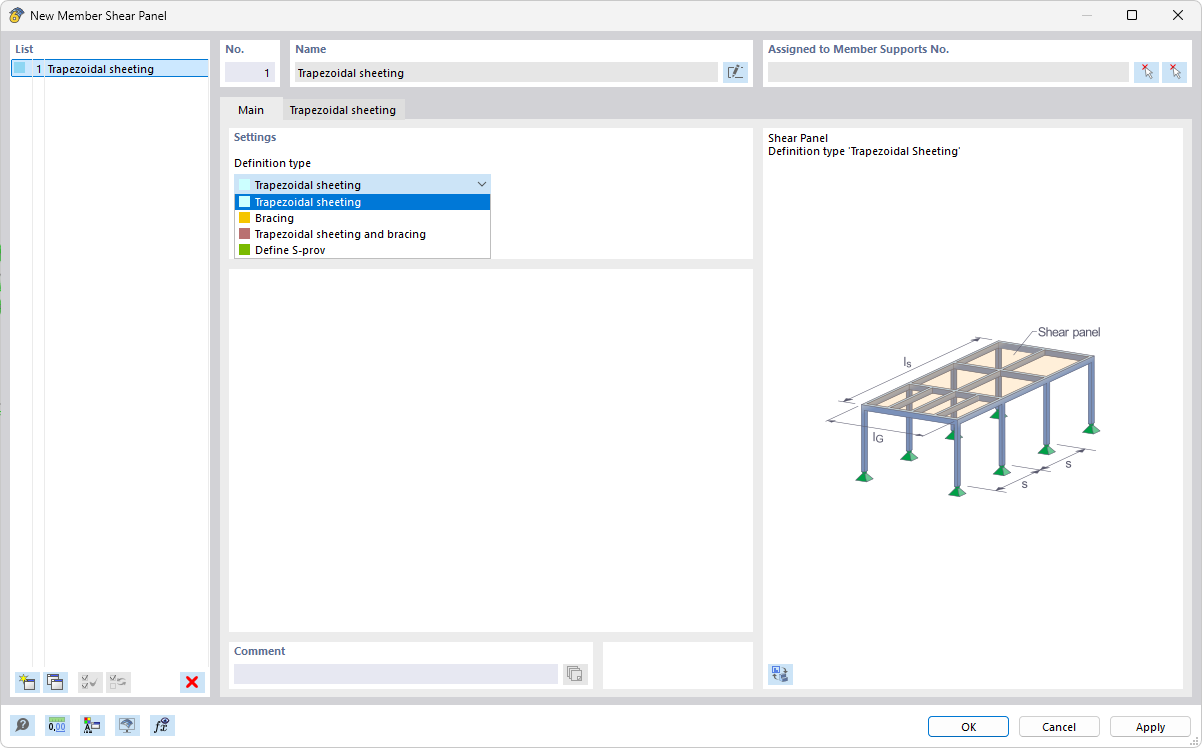Select member supports with the pick arrow icon
Screen dimensions: 1202x748
[x=1147, y=71]
